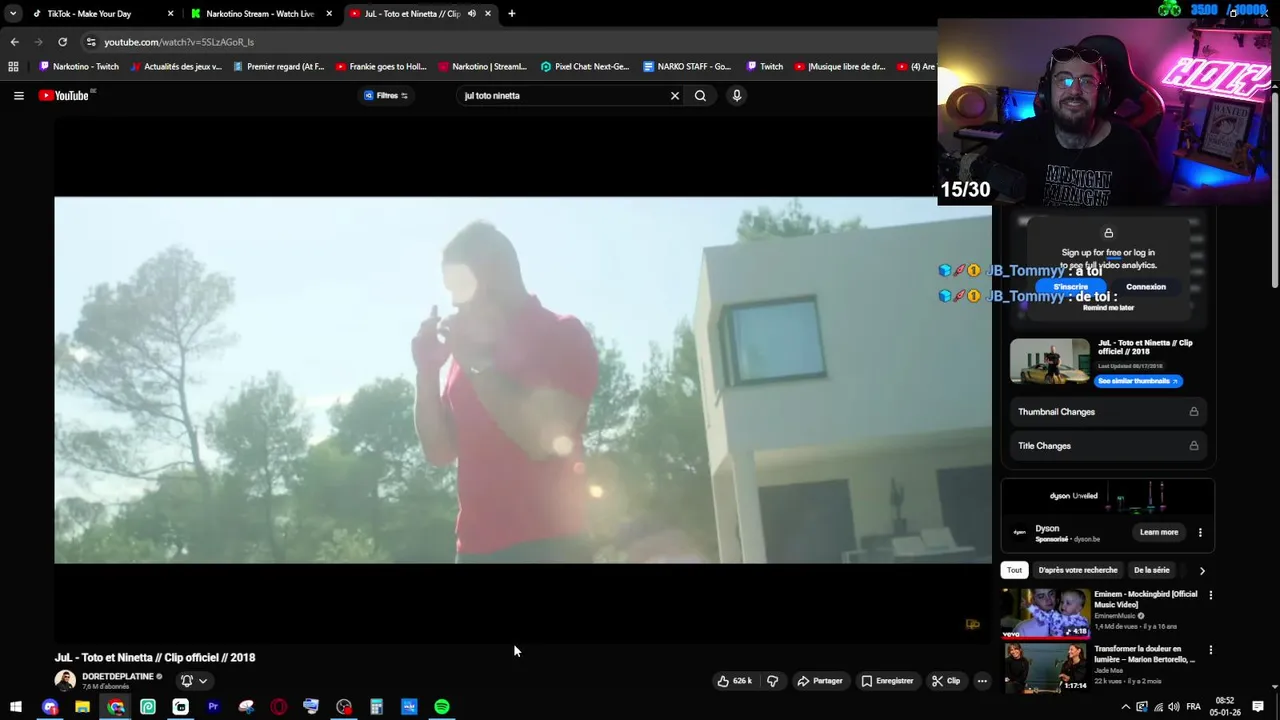
Task: Show hidden system tray icons chevron
Action: pos(1125,707)
